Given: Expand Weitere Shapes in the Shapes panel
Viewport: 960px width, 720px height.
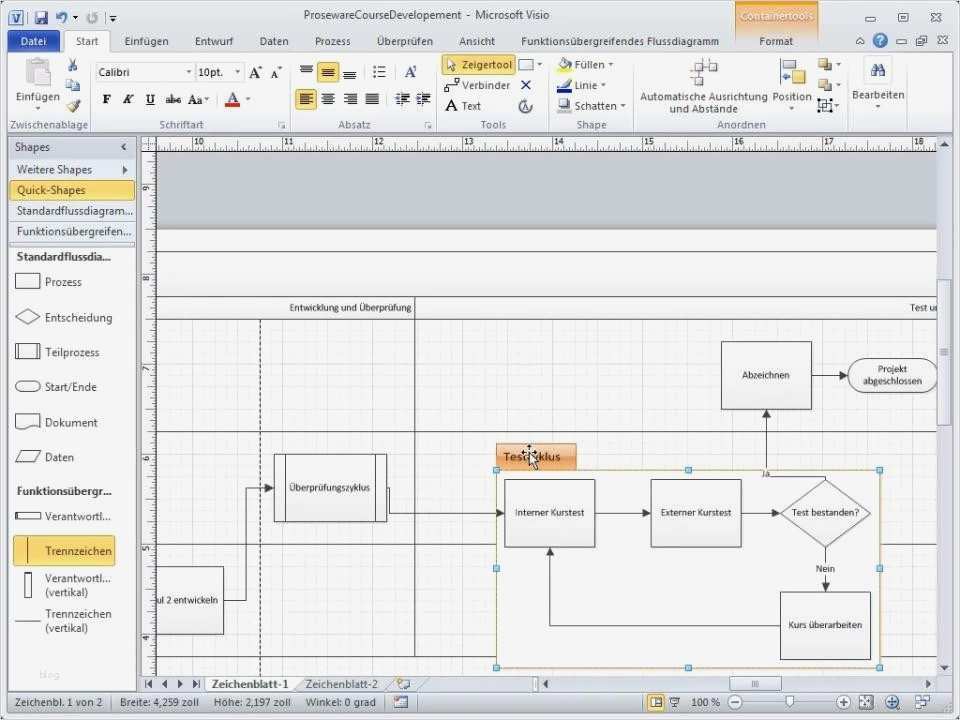Looking at the screenshot, I should [x=60, y=169].
